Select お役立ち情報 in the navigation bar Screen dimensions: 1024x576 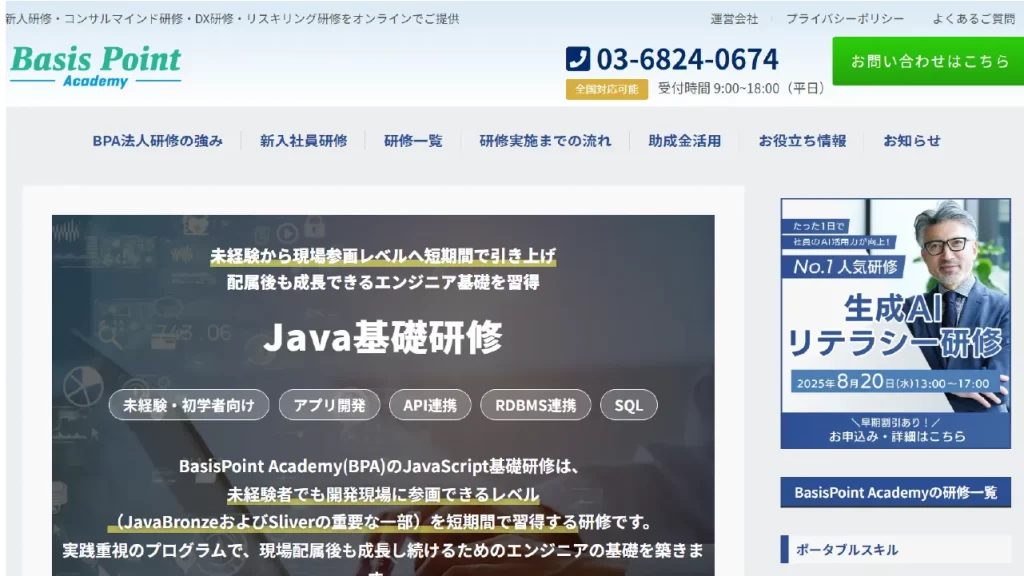pyautogui.click(x=802, y=141)
